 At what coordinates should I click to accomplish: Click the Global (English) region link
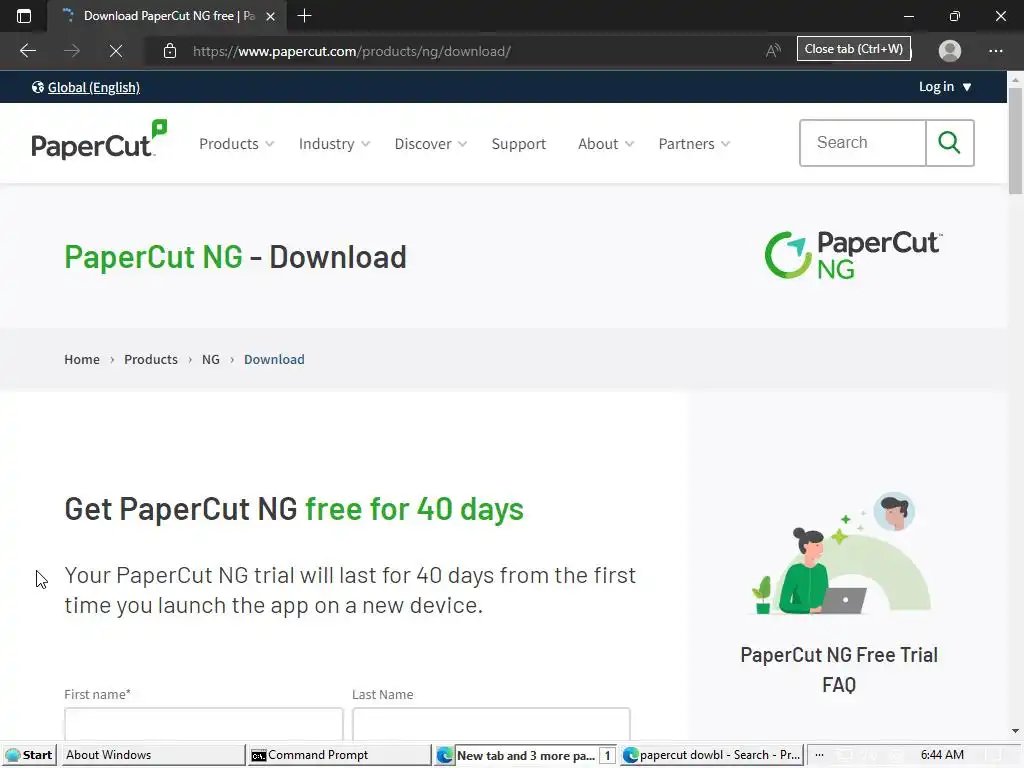(x=93, y=88)
